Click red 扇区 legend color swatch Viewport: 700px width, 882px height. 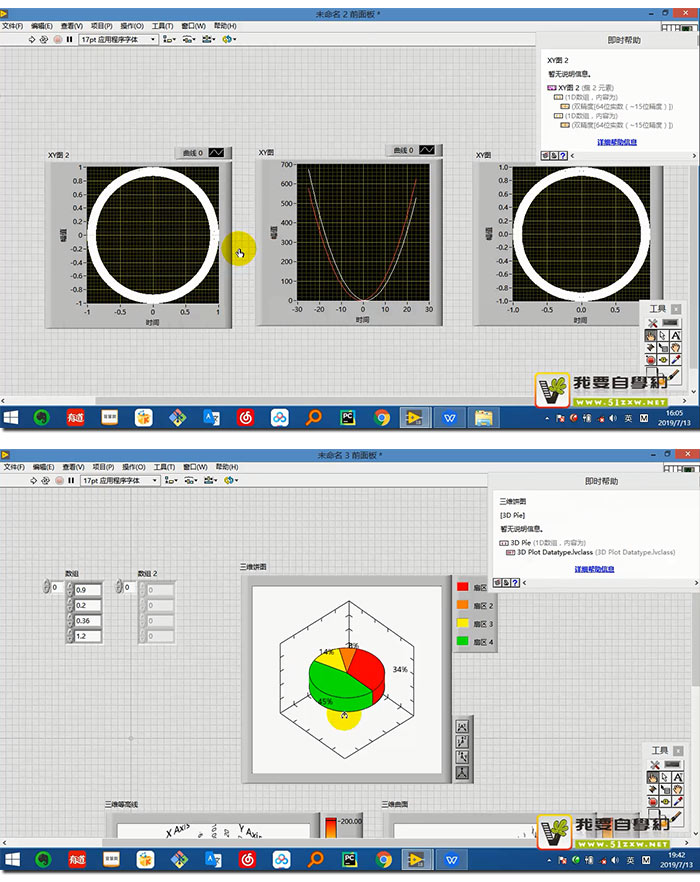pyautogui.click(x=463, y=587)
